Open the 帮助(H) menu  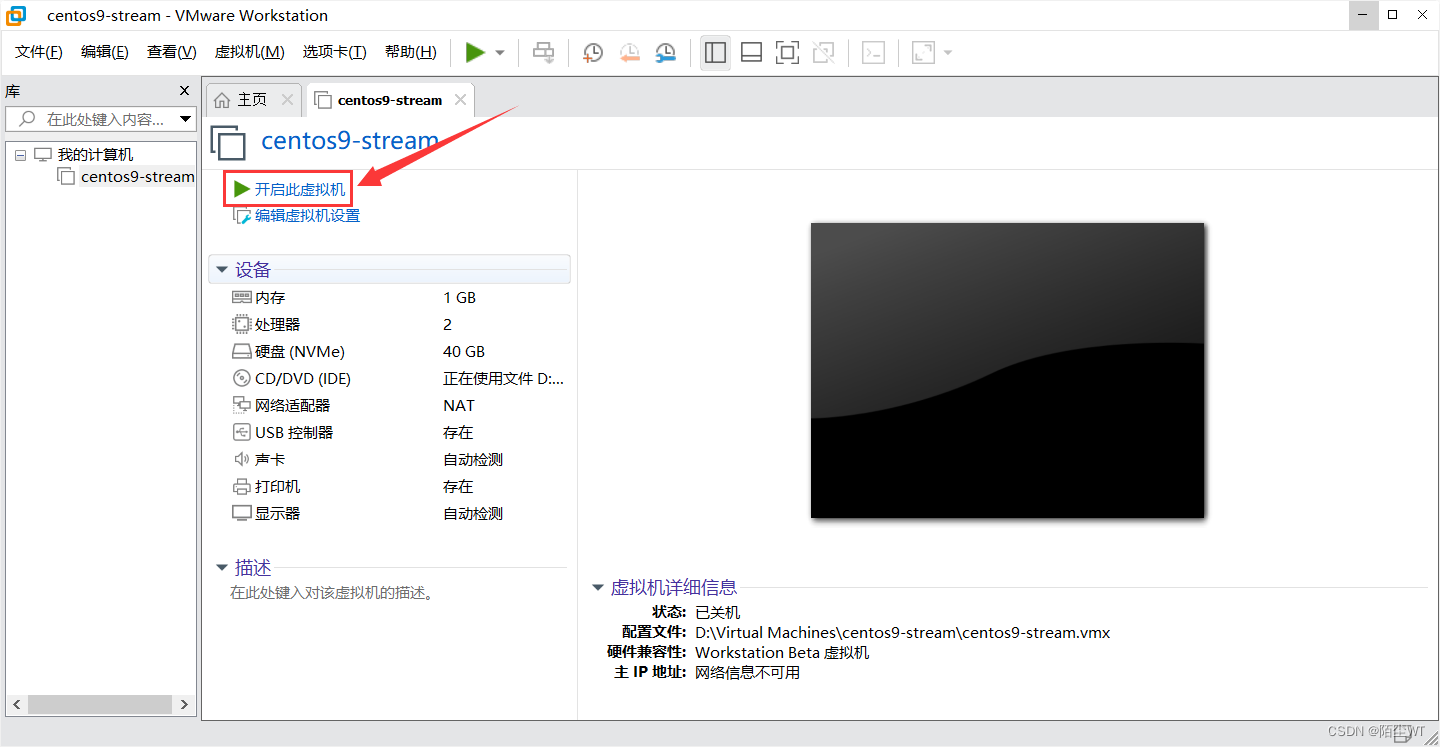pyautogui.click(x=410, y=52)
